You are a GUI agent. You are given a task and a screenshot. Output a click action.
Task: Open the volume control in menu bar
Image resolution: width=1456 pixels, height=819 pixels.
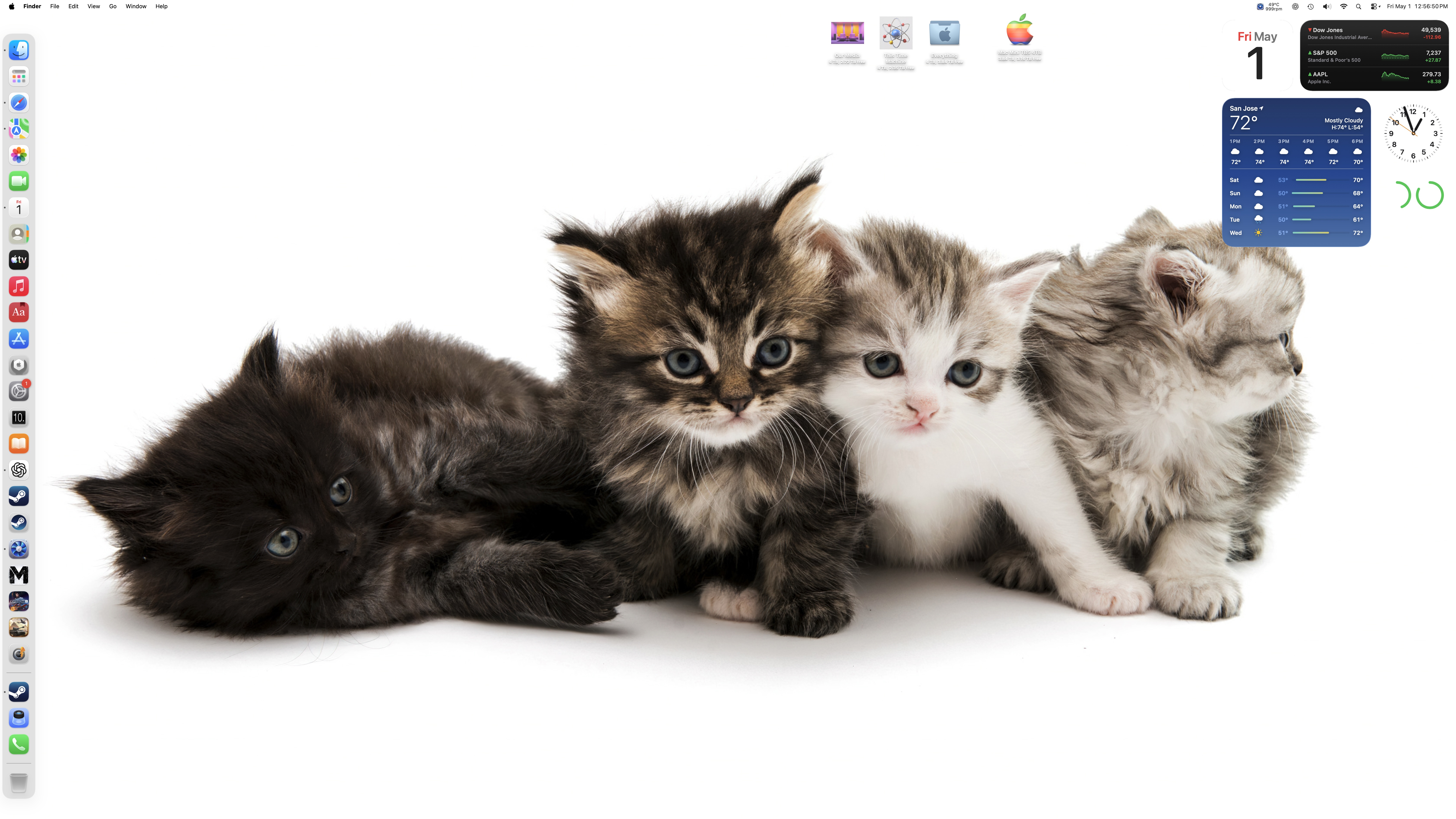coord(1327,6)
